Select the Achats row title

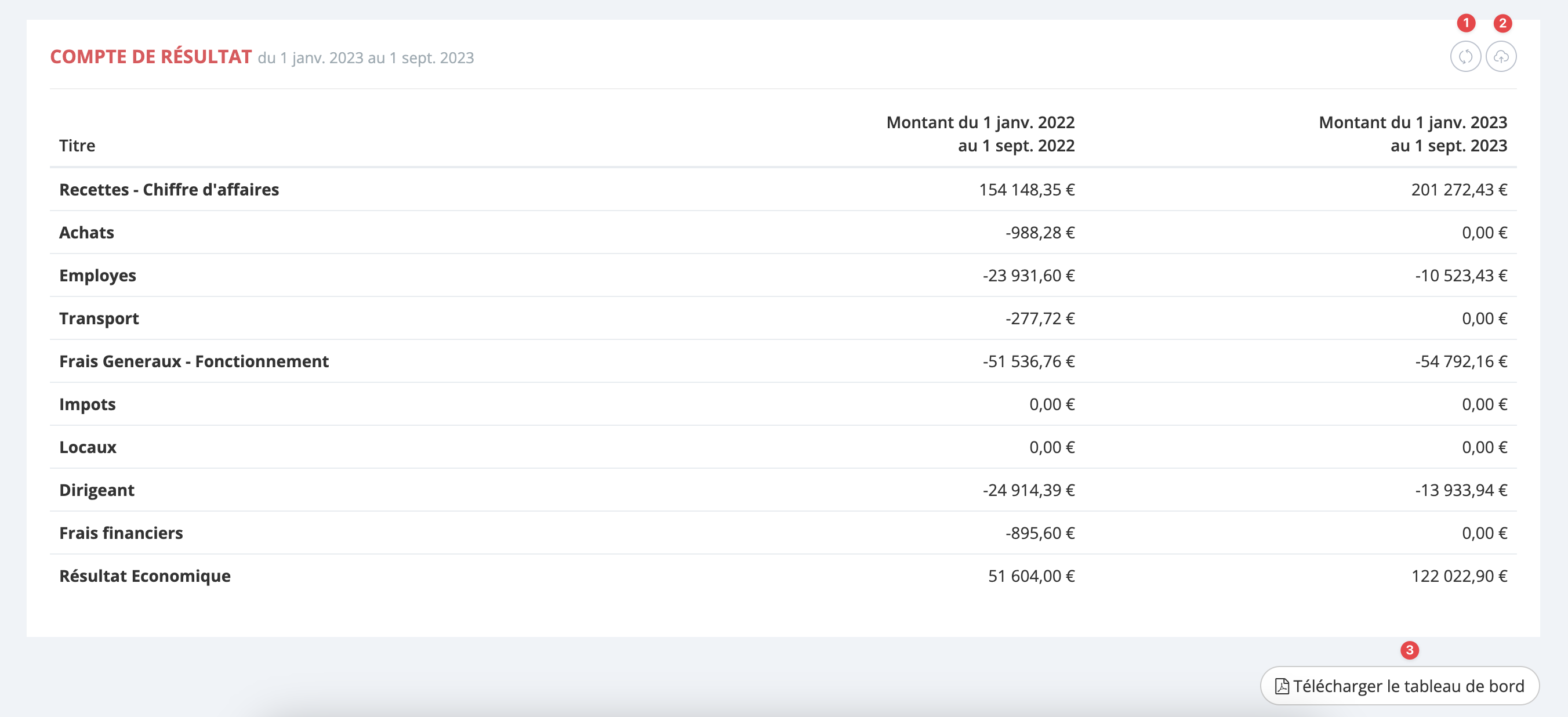click(x=86, y=232)
